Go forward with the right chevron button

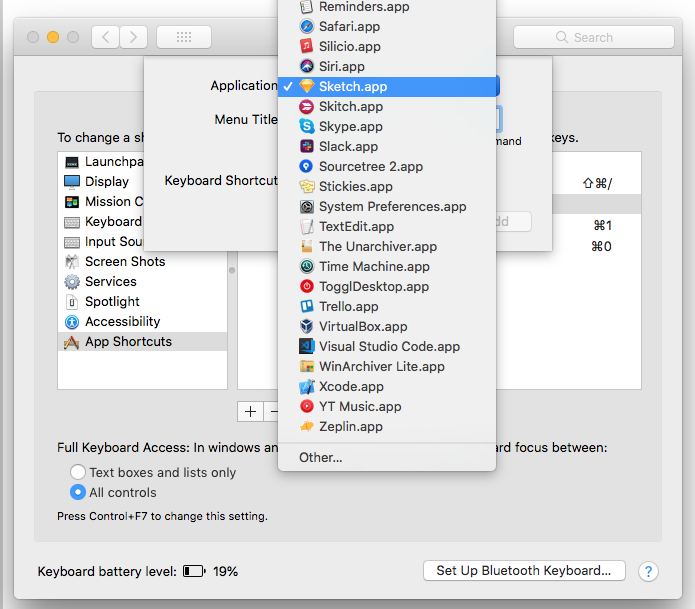[x=133, y=37]
